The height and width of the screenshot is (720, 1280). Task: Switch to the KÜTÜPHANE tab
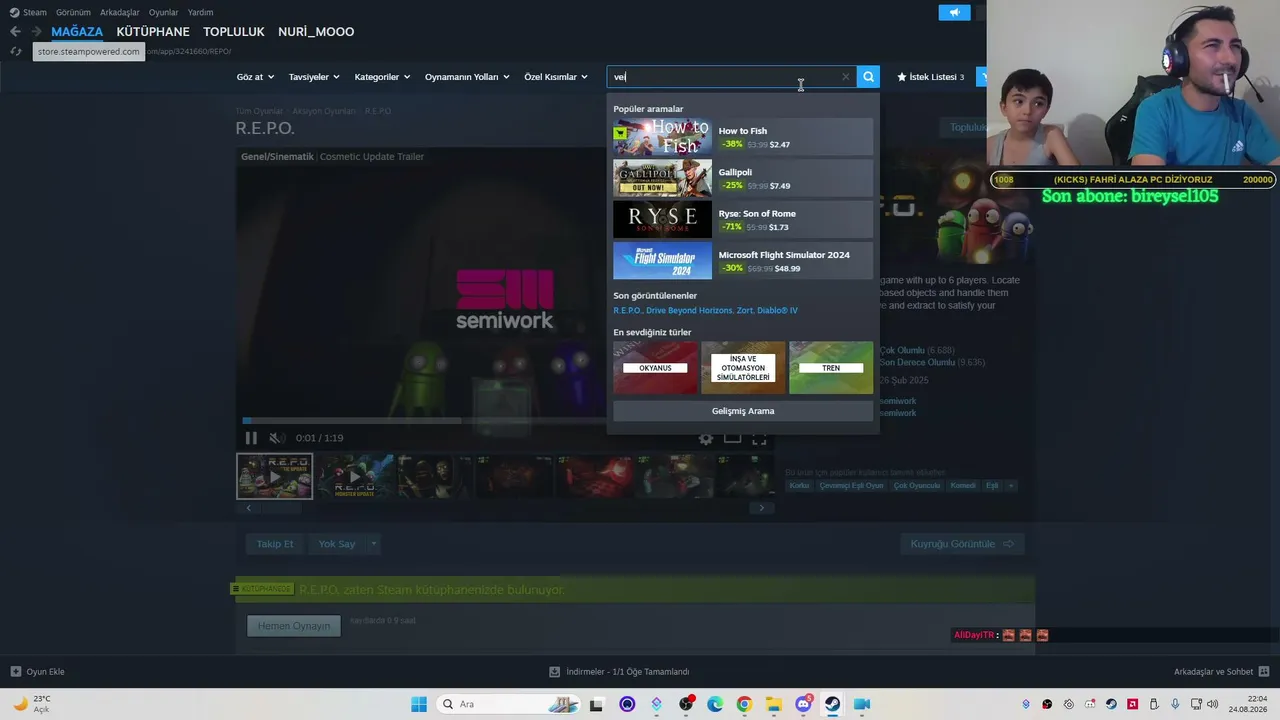(x=153, y=32)
